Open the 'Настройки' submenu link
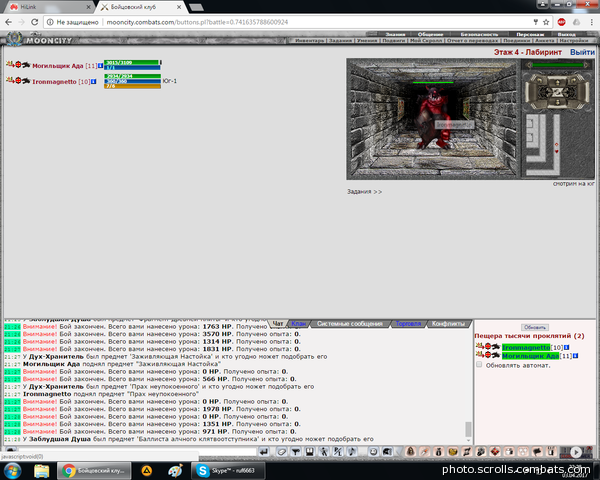Viewport: 600px width, 480px height. (573, 41)
